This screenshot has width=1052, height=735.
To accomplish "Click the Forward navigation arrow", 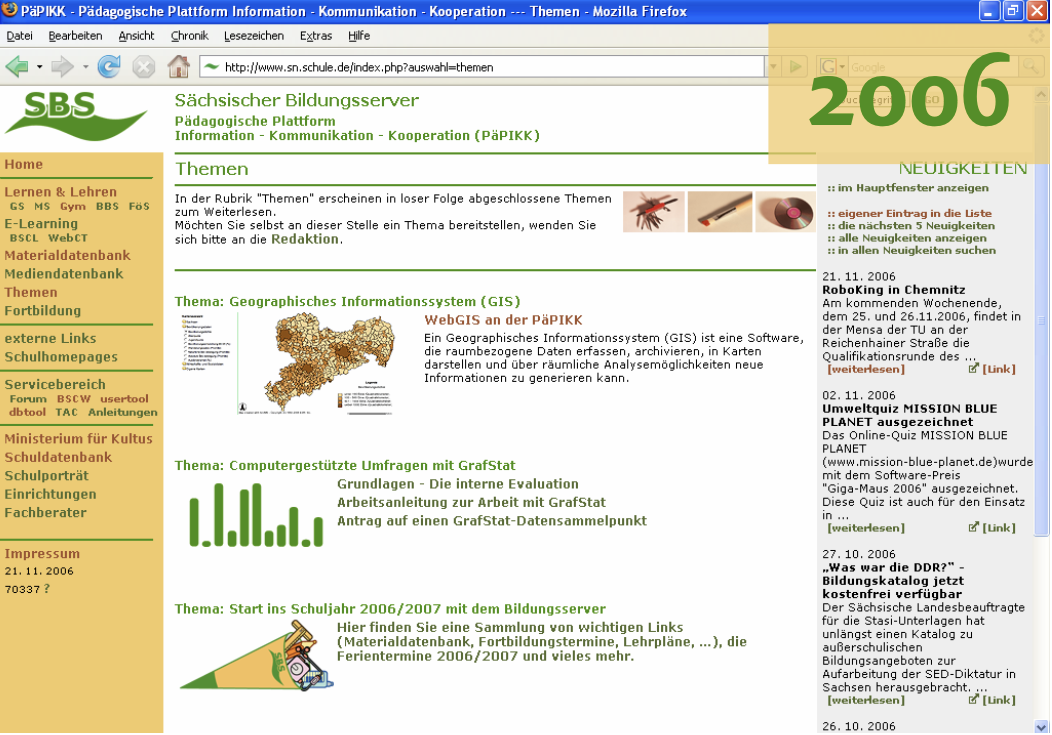I will click(x=62, y=66).
